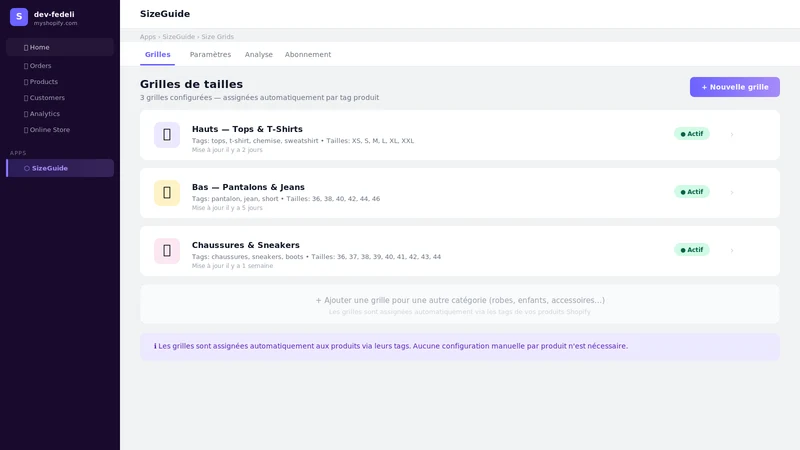
Task: Switch to the Paramètres tab
Action: coord(210,55)
